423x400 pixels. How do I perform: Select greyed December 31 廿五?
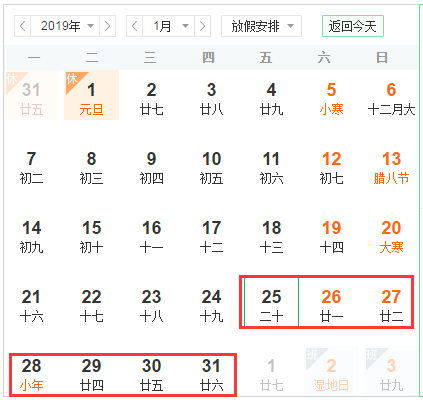(32, 95)
